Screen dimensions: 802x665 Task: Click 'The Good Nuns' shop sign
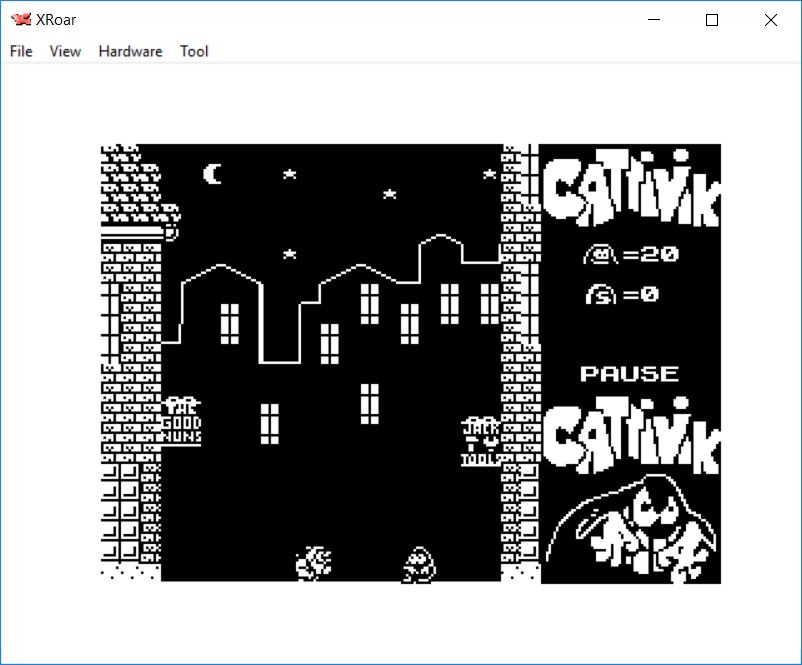182,421
